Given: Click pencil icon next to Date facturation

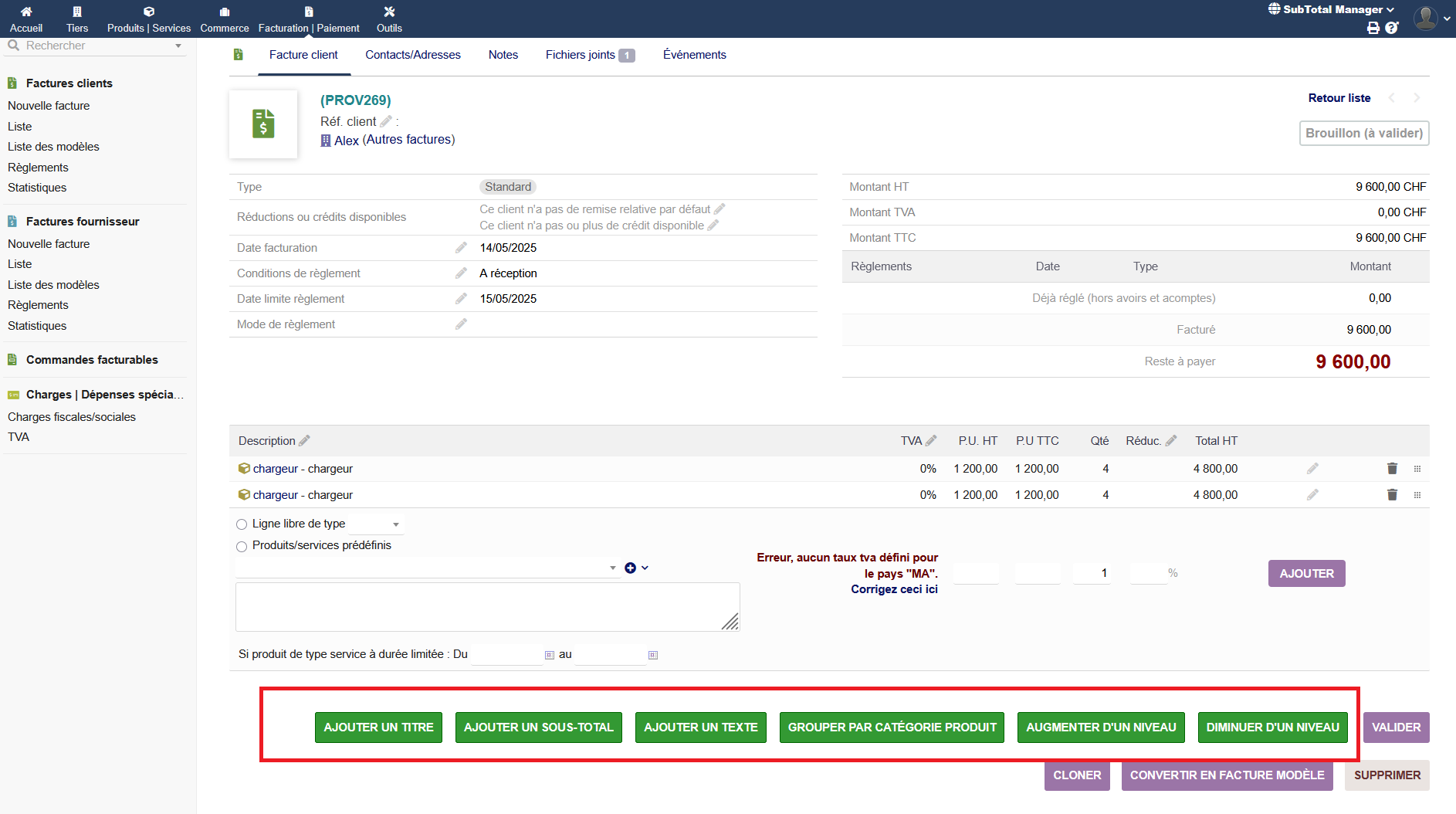Looking at the screenshot, I should pos(461,248).
